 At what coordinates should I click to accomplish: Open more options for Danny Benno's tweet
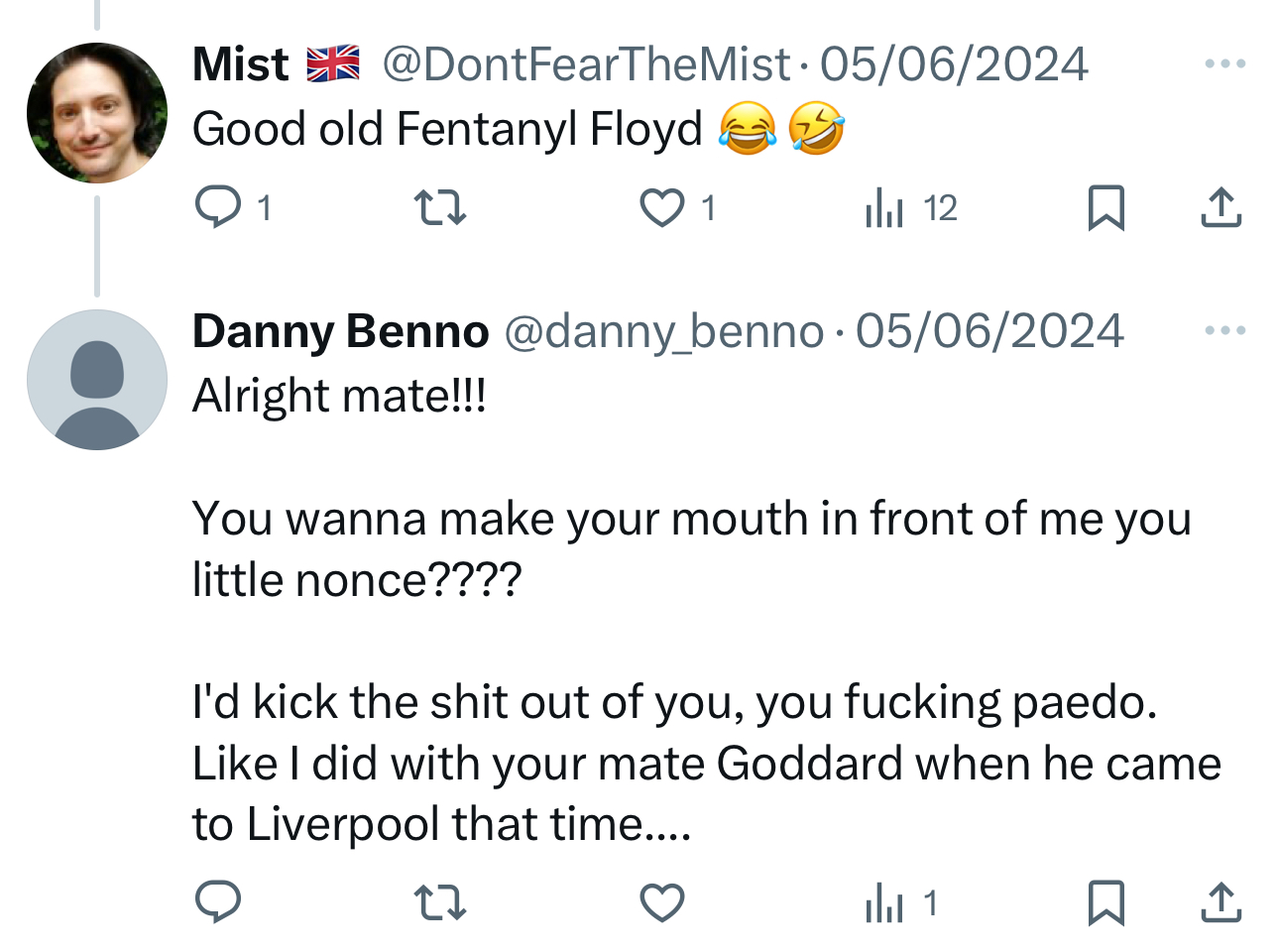click(x=1225, y=330)
